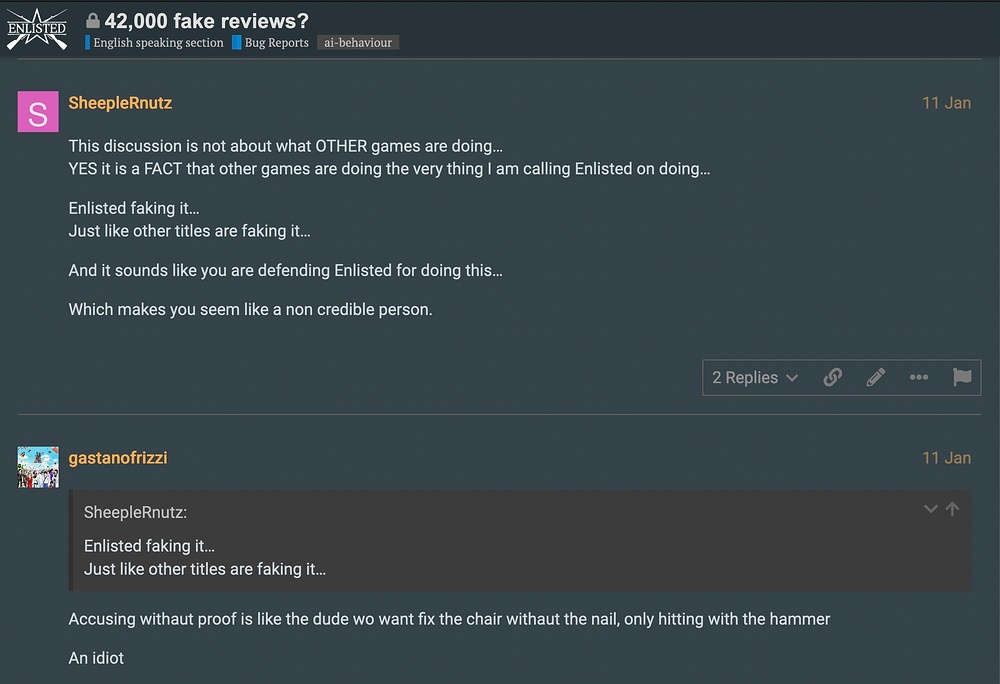The height and width of the screenshot is (684, 1000).
Task: Click the Enlisted logo icon
Action: pyautogui.click(x=37, y=29)
